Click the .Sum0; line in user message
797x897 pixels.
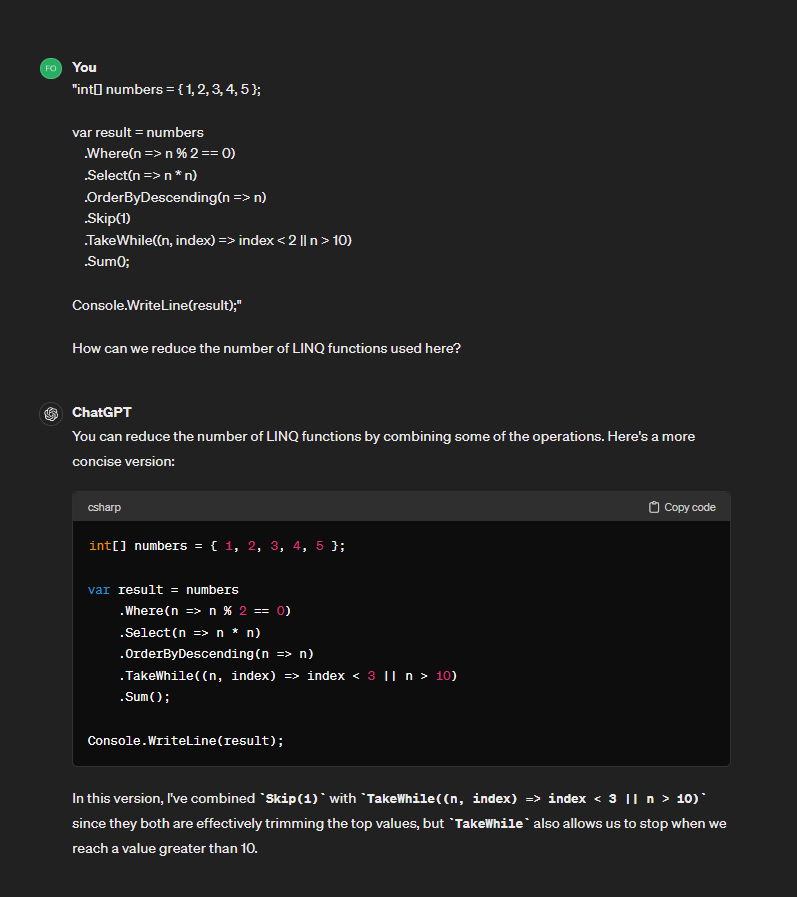107,261
